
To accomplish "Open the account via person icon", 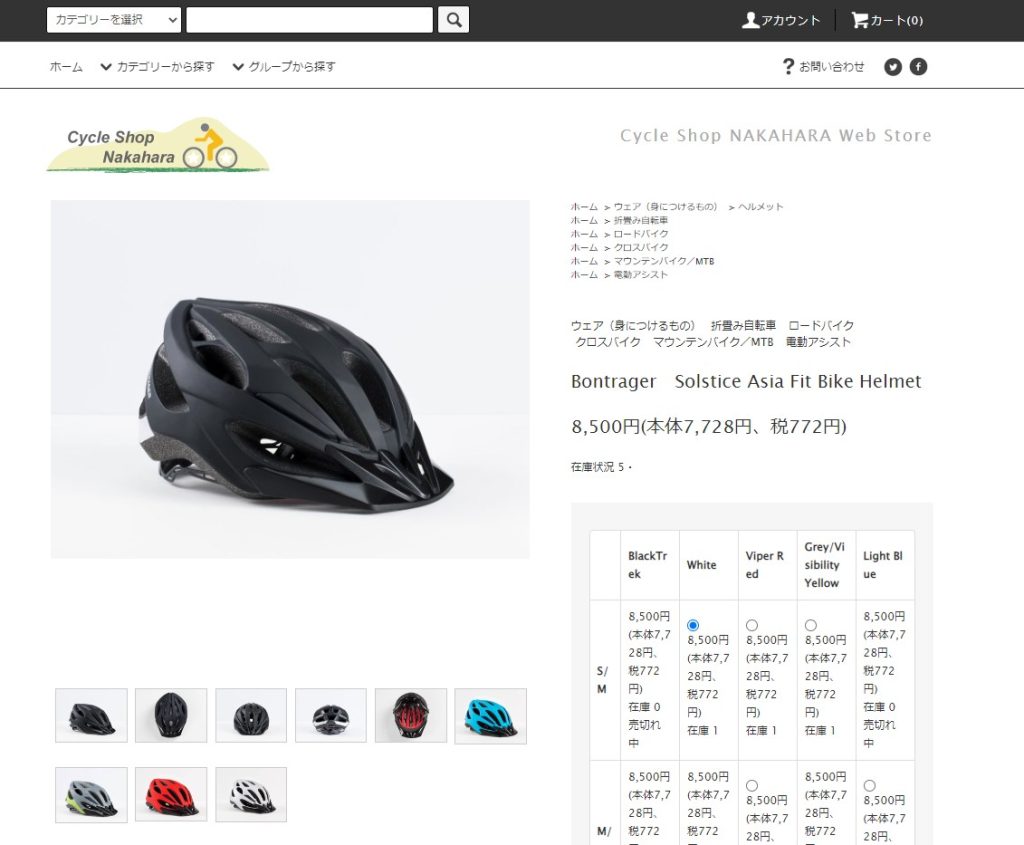I will (751, 20).
